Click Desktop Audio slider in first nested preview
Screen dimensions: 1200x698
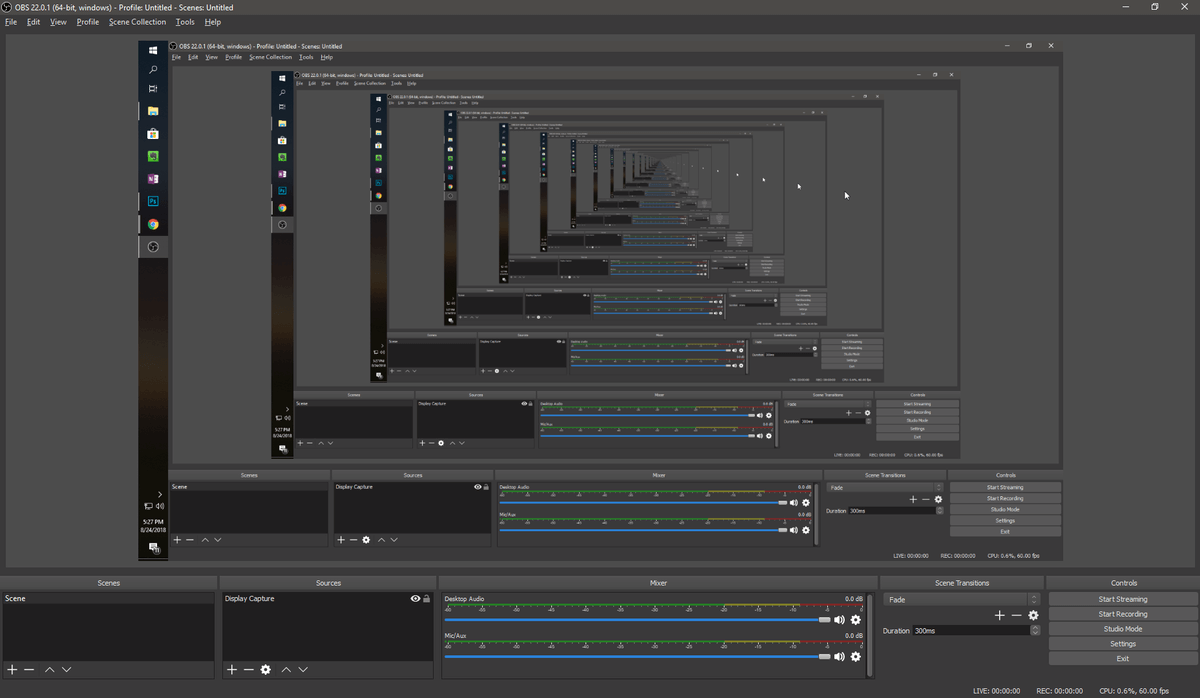tap(642, 503)
